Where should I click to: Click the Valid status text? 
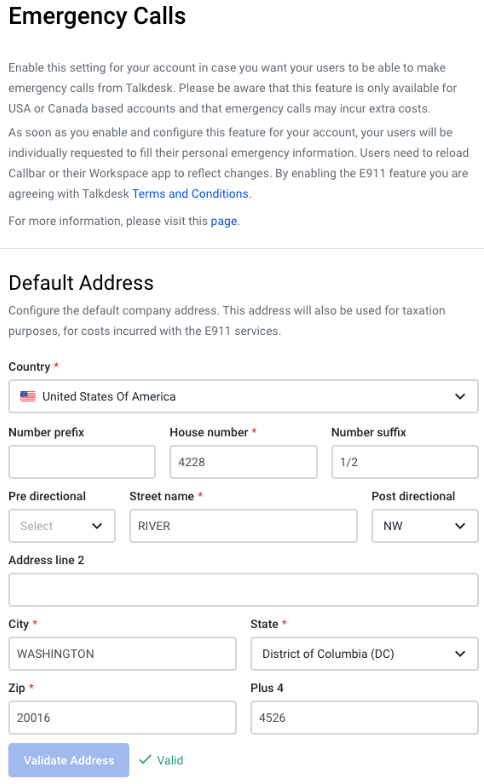tap(170, 760)
